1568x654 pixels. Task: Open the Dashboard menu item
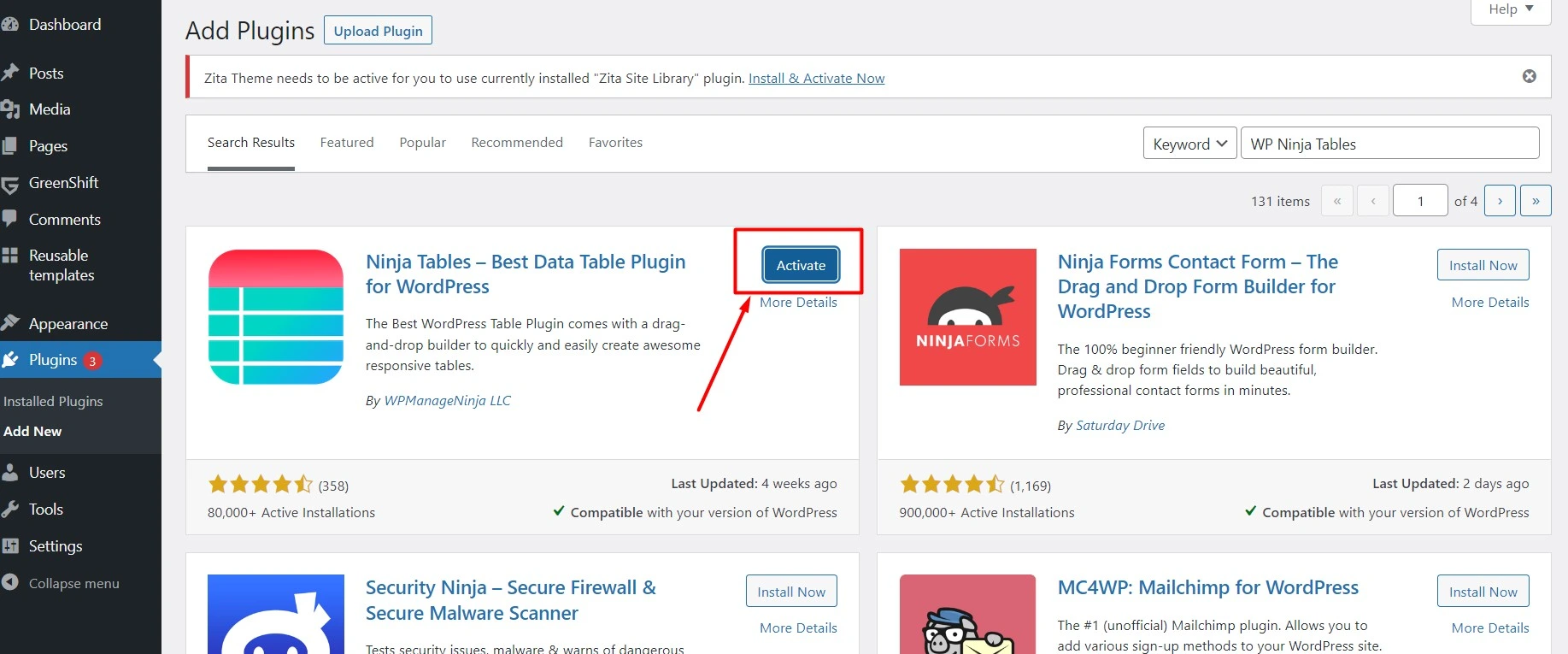coord(65,25)
